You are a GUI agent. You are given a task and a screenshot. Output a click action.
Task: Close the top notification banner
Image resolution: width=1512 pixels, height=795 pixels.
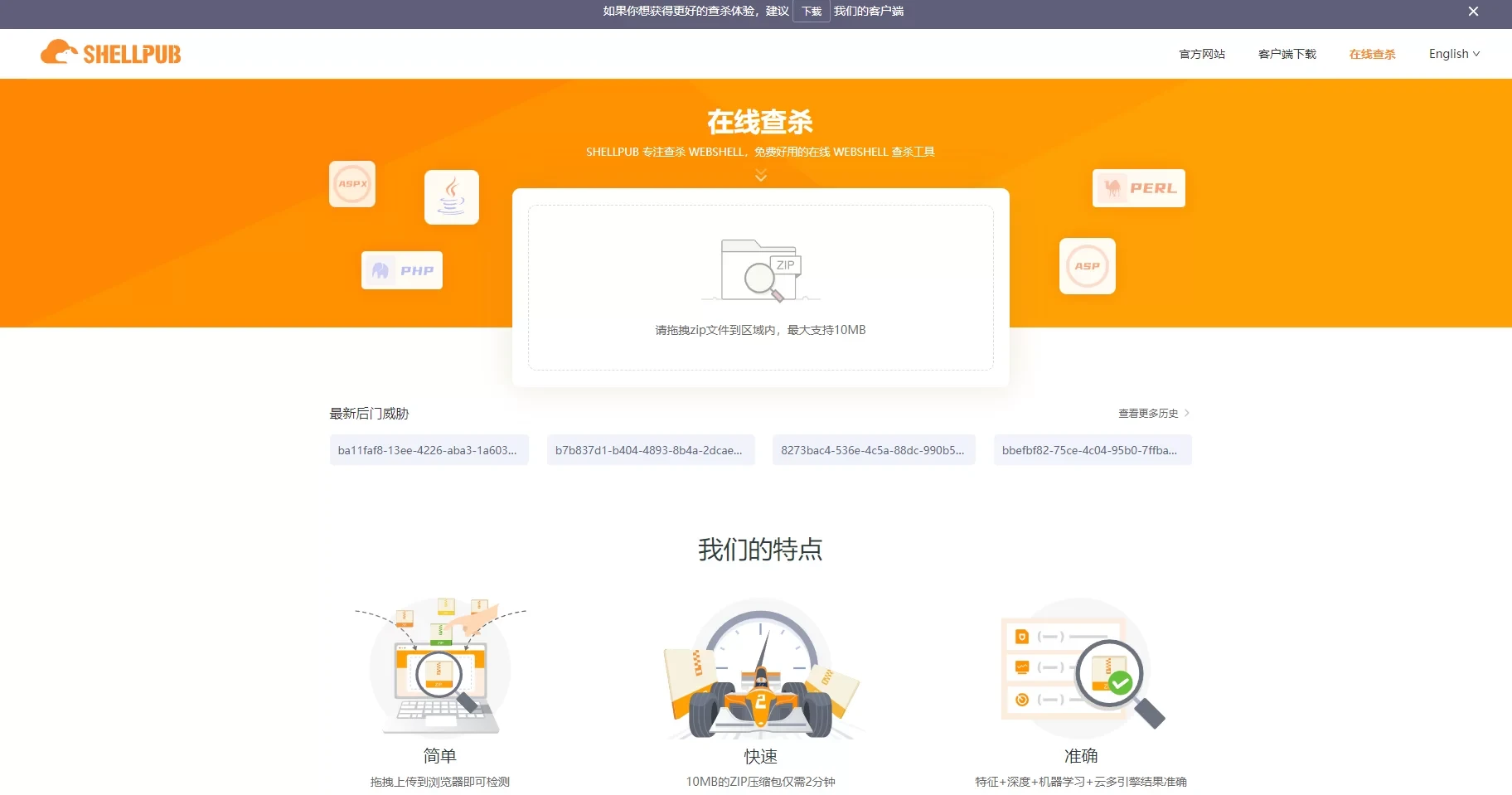[1473, 12]
